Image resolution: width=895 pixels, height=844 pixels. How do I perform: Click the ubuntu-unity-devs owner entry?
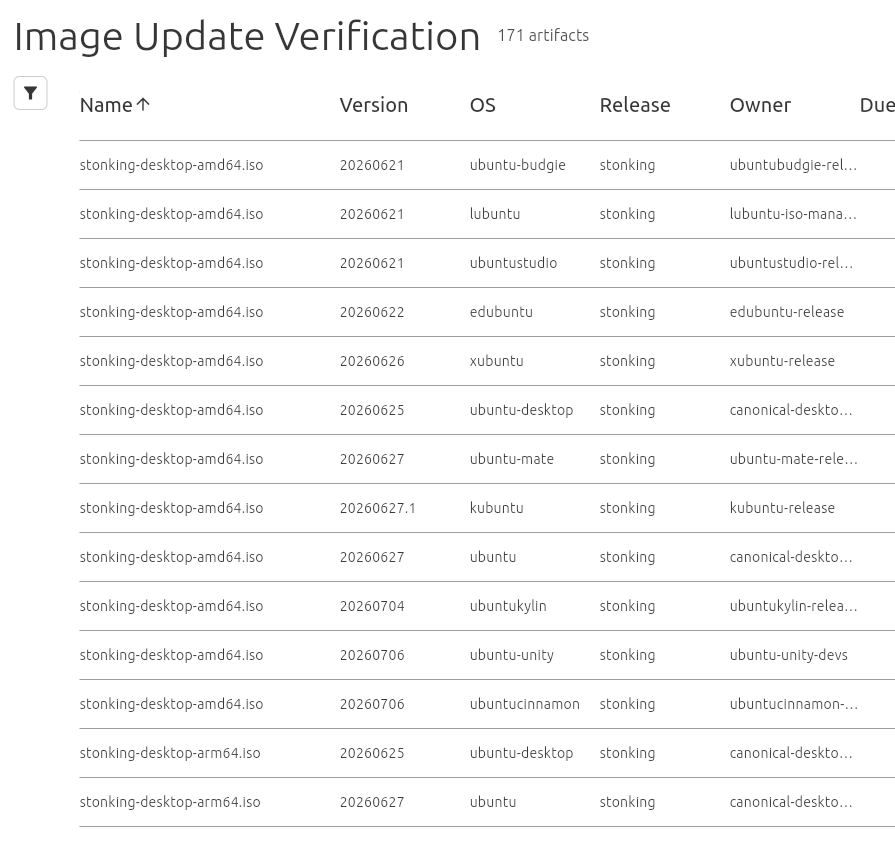tap(788, 655)
